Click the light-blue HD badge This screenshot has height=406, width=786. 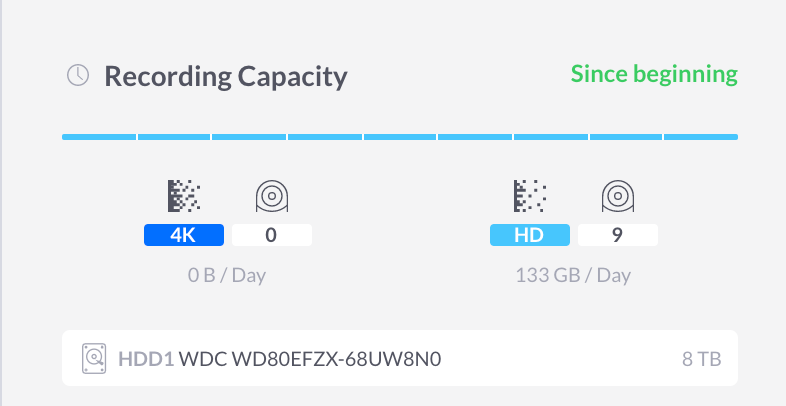[x=529, y=235]
